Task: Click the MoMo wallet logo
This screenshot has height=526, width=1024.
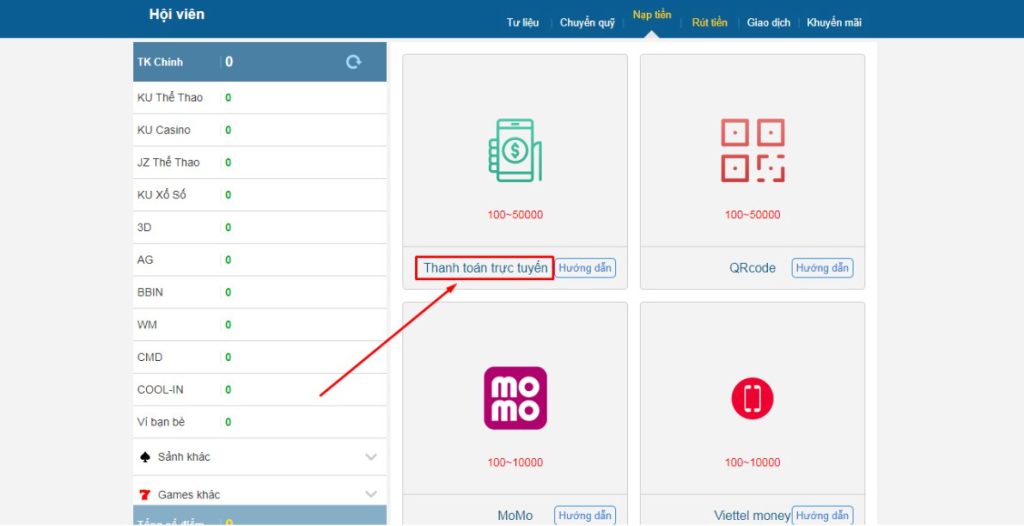Action: click(515, 398)
